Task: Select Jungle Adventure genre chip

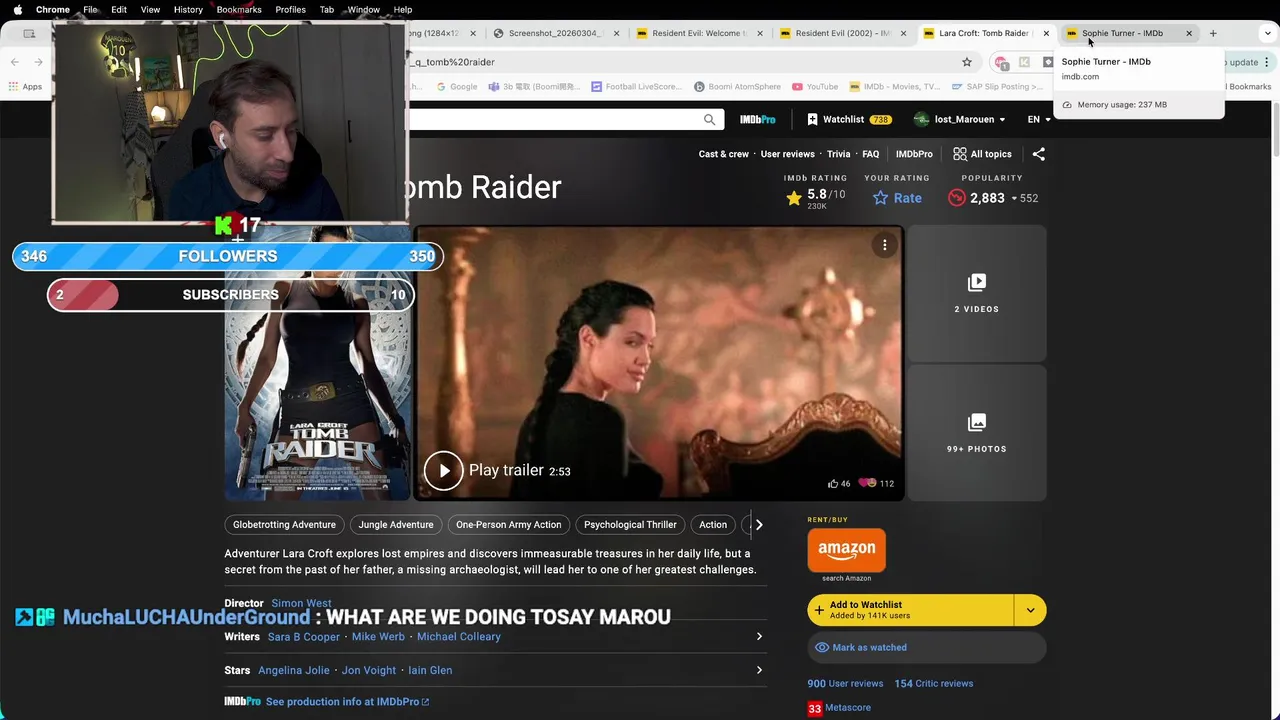Action: tap(396, 524)
